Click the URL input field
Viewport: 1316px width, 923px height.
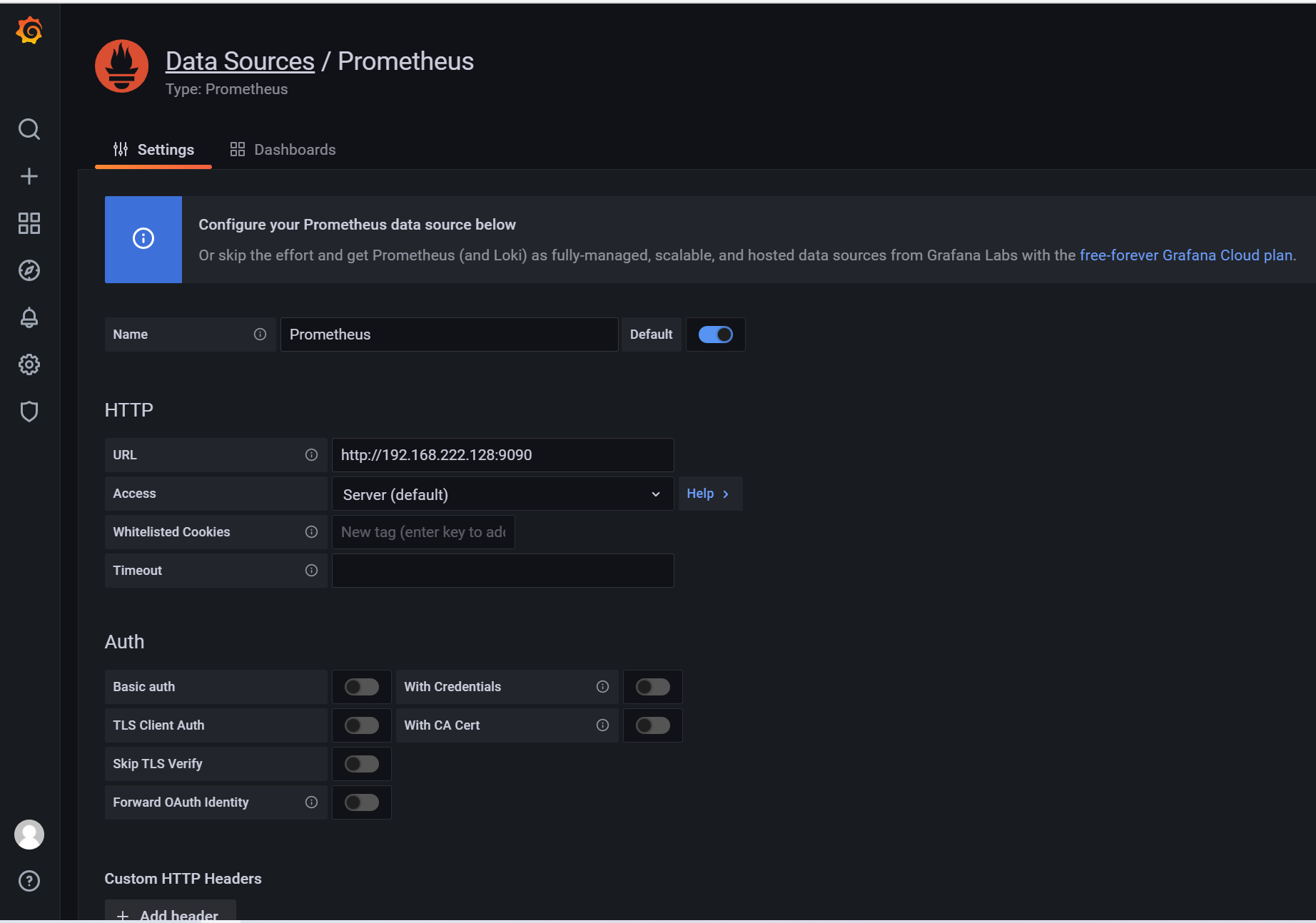click(503, 455)
